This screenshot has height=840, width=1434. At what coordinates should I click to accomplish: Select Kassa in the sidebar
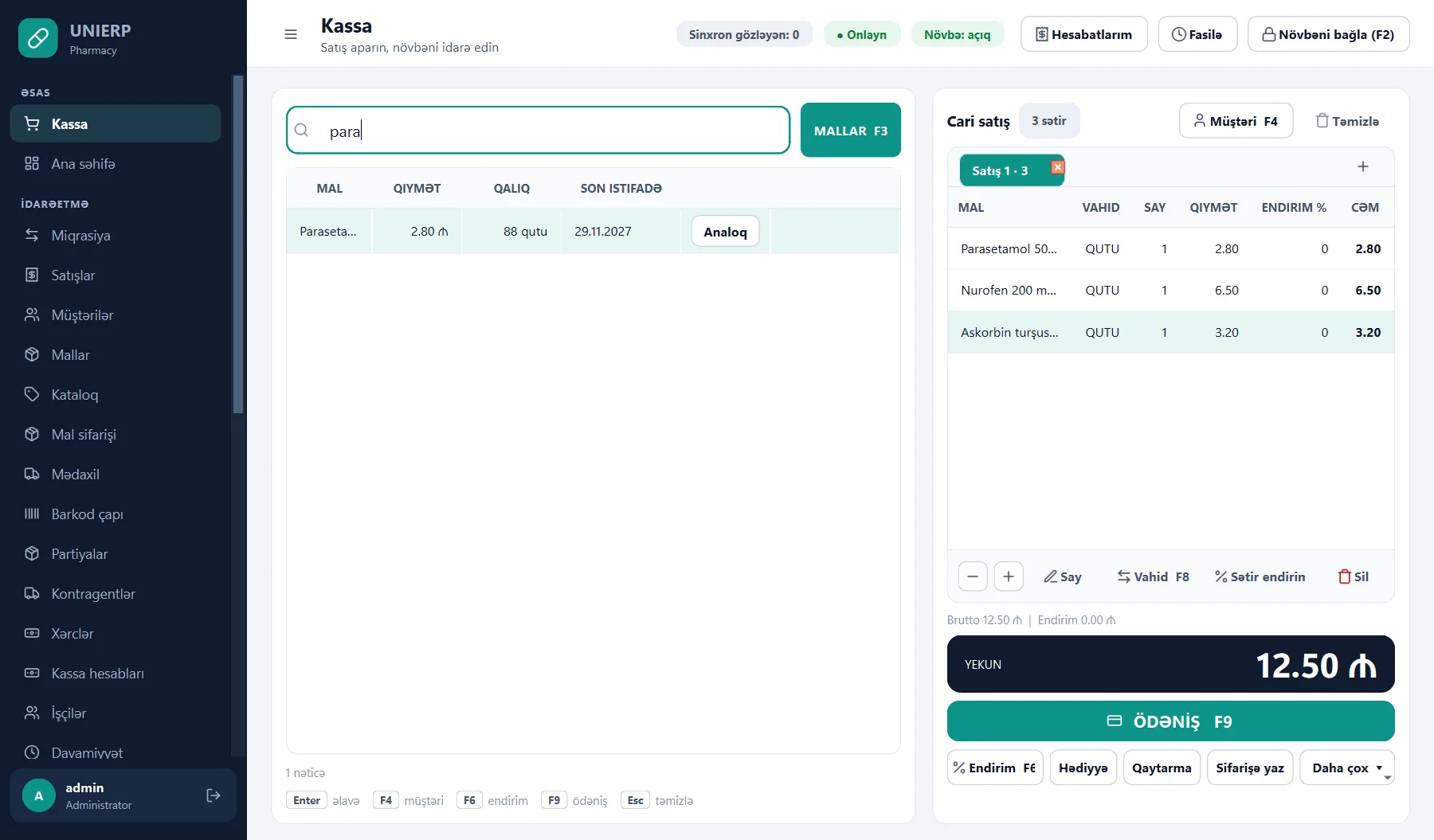116,124
